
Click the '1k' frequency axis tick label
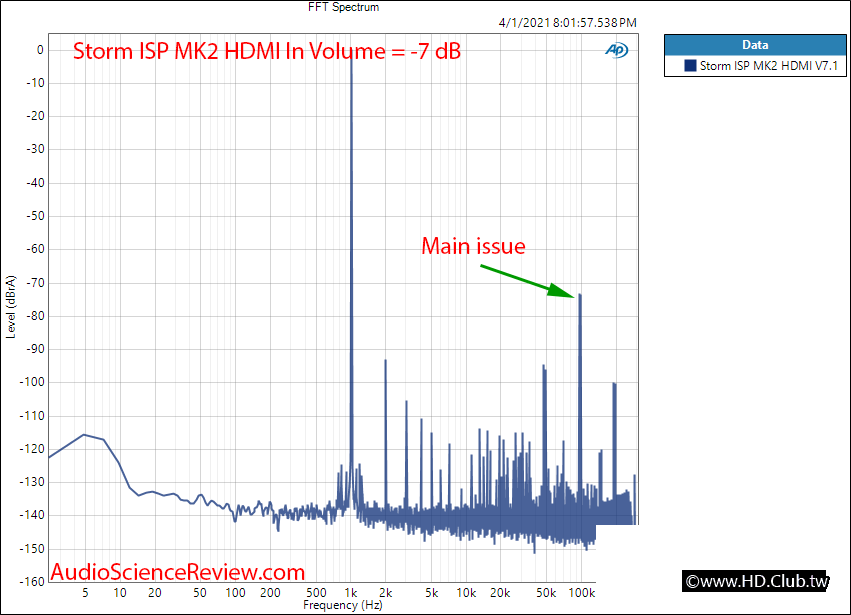351,593
